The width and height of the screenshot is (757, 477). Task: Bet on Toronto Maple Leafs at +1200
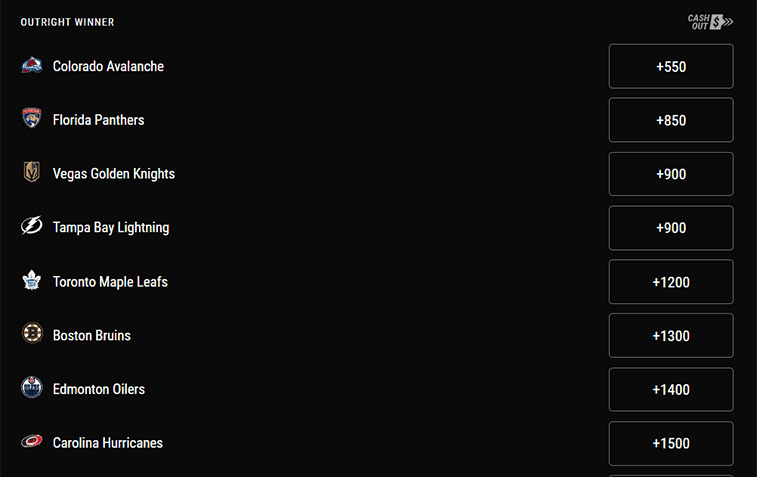pyautogui.click(x=671, y=282)
